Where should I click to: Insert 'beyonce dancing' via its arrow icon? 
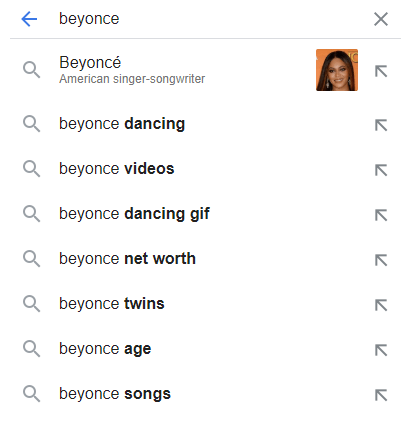coord(381,125)
